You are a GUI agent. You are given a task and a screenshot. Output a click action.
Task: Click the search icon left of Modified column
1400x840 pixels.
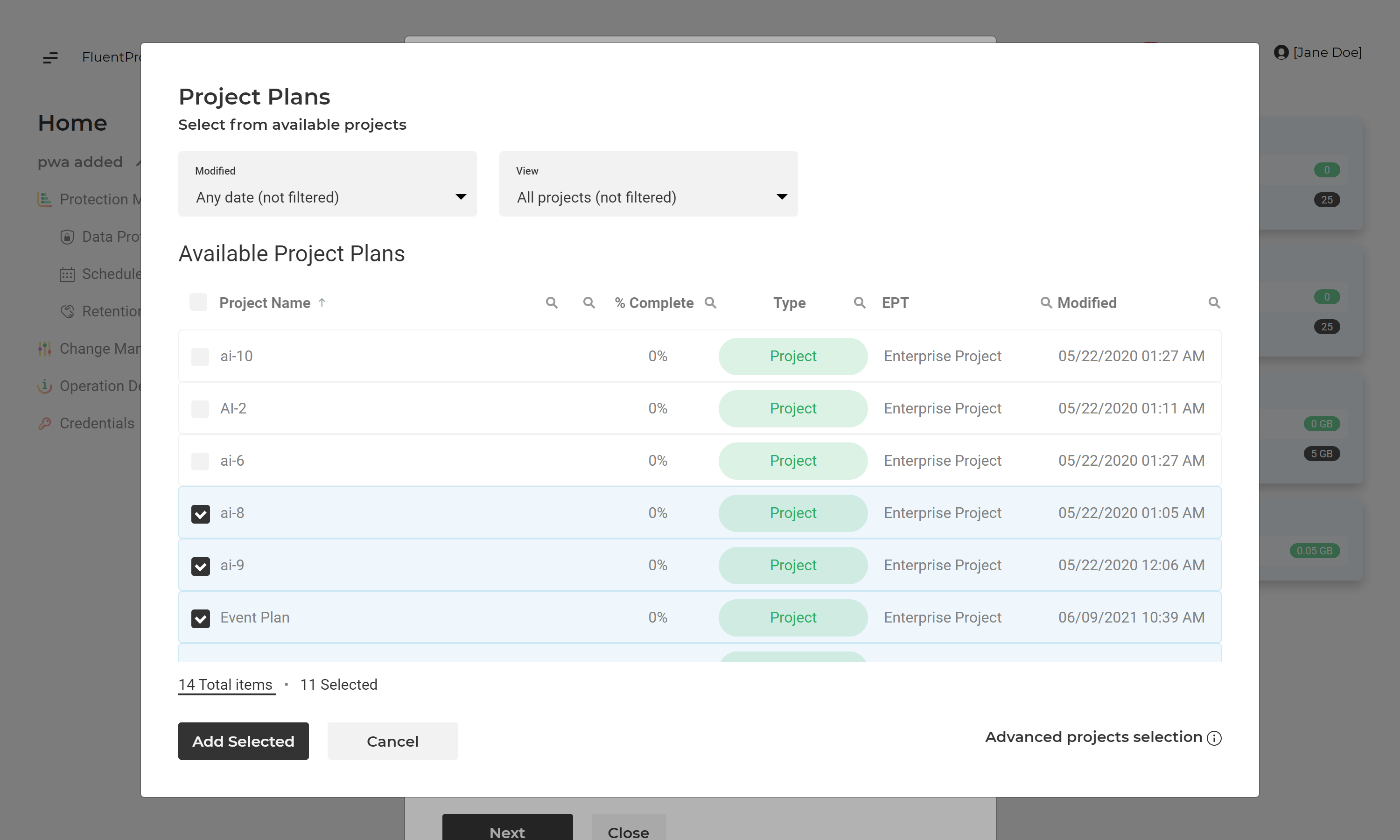pyautogui.click(x=1046, y=303)
